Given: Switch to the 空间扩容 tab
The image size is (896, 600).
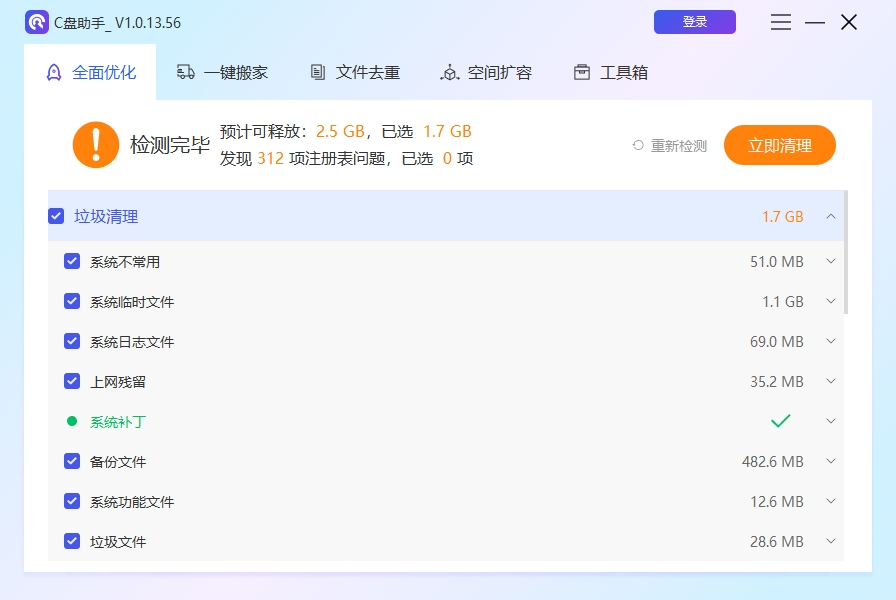Looking at the screenshot, I should [486, 72].
